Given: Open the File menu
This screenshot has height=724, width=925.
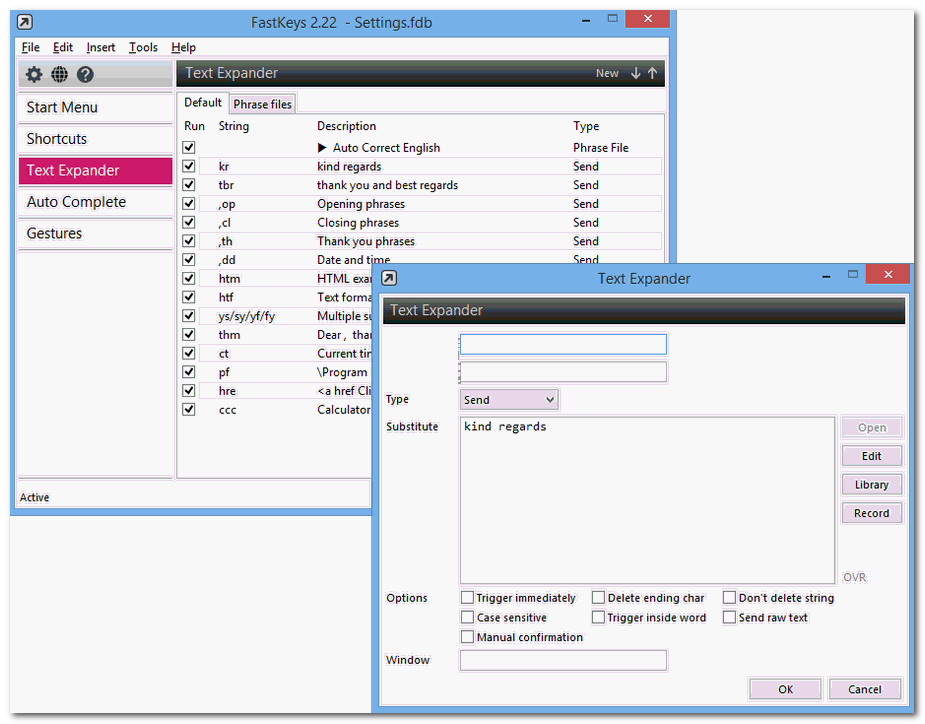Looking at the screenshot, I should coord(31,47).
